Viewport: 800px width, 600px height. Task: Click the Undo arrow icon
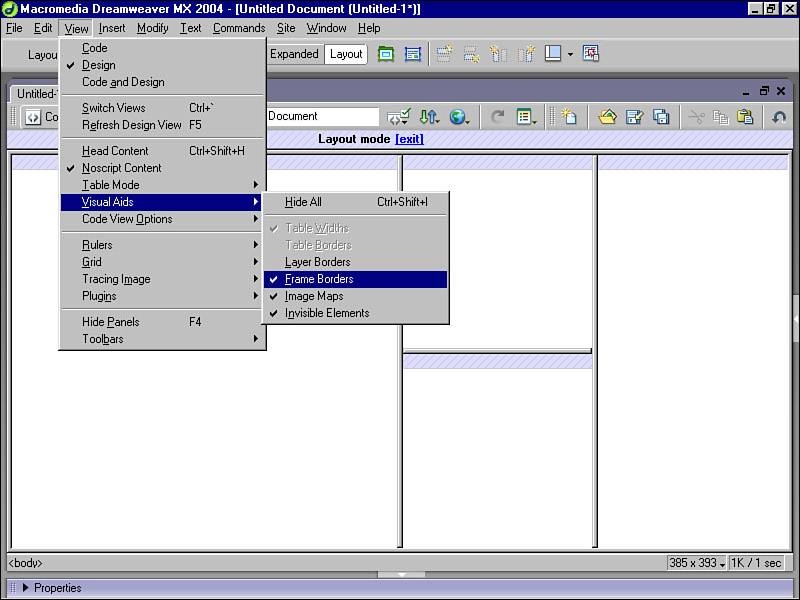(779, 117)
